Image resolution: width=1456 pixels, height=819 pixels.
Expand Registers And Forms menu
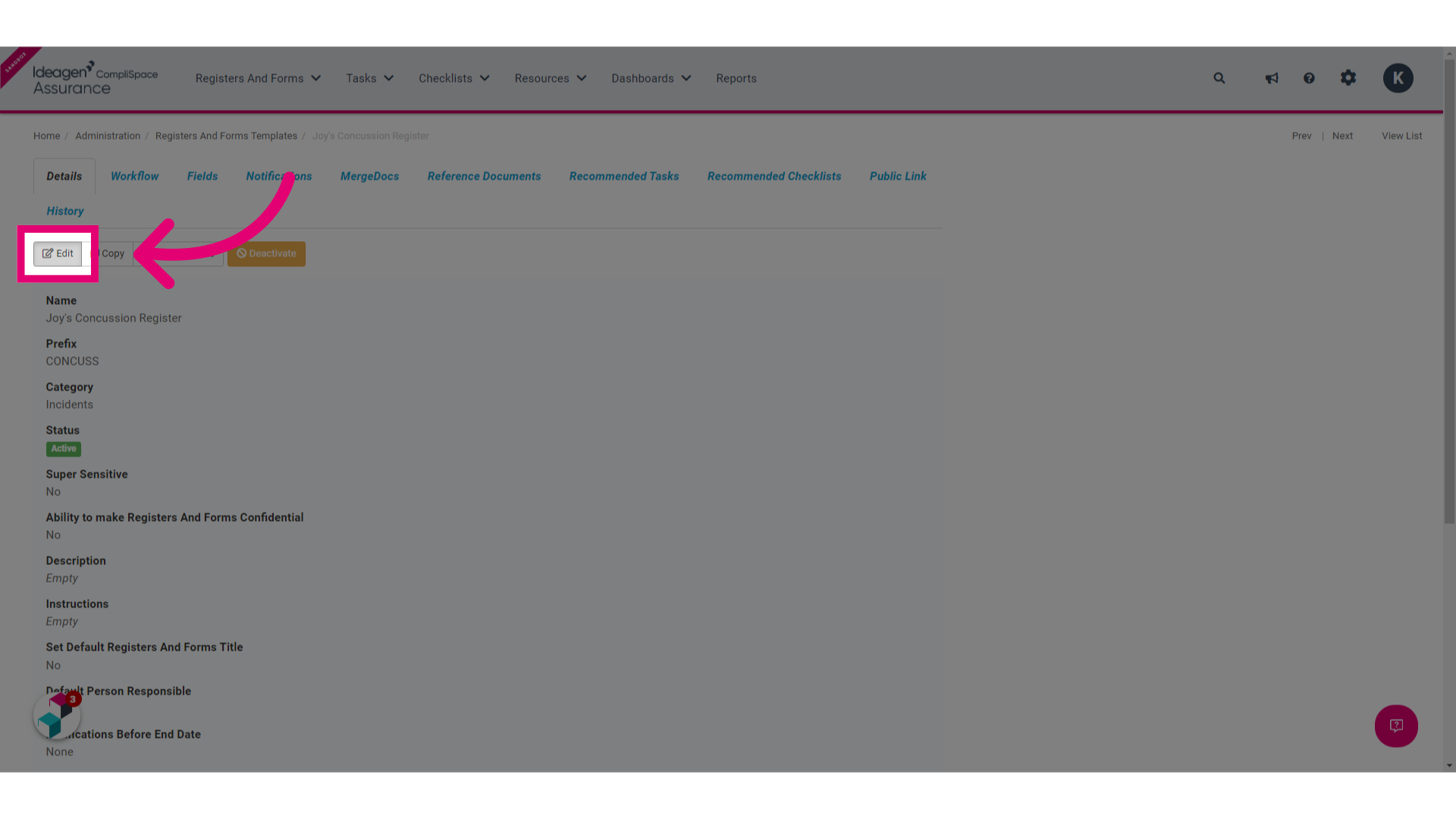click(x=258, y=78)
